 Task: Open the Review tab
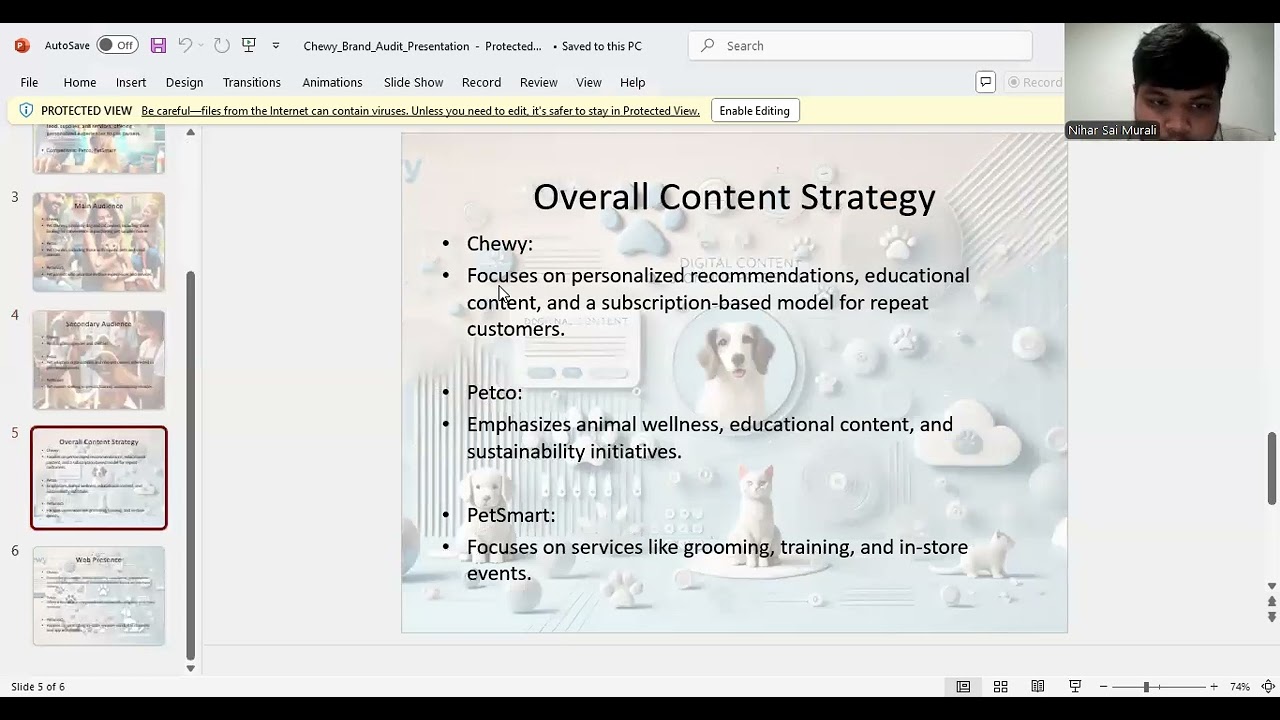click(538, 82)
